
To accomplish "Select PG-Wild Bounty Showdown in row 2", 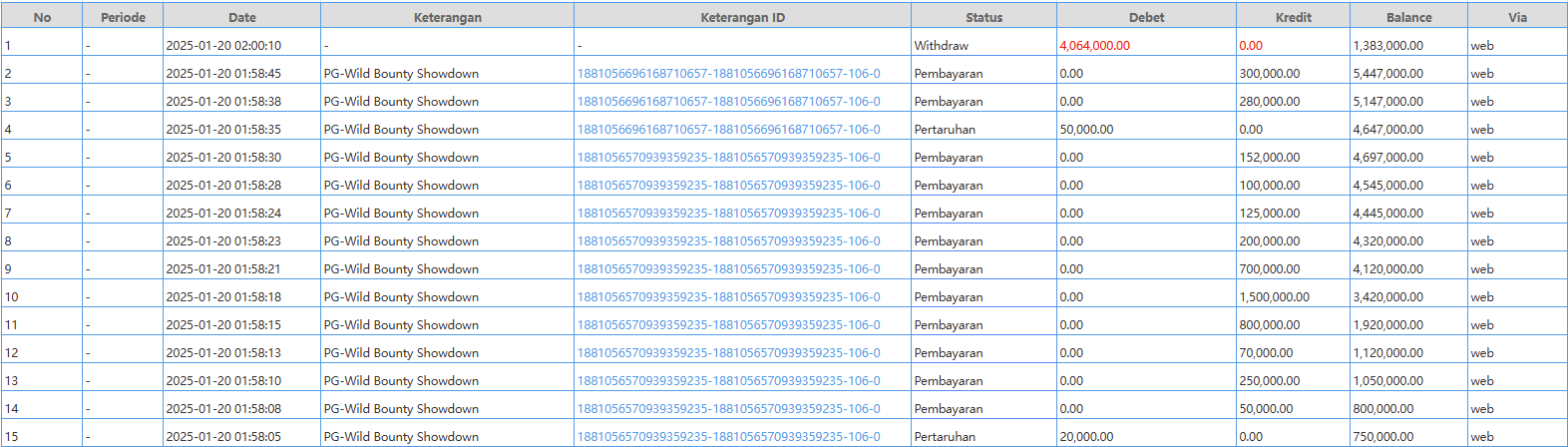I will pos(401,74).
